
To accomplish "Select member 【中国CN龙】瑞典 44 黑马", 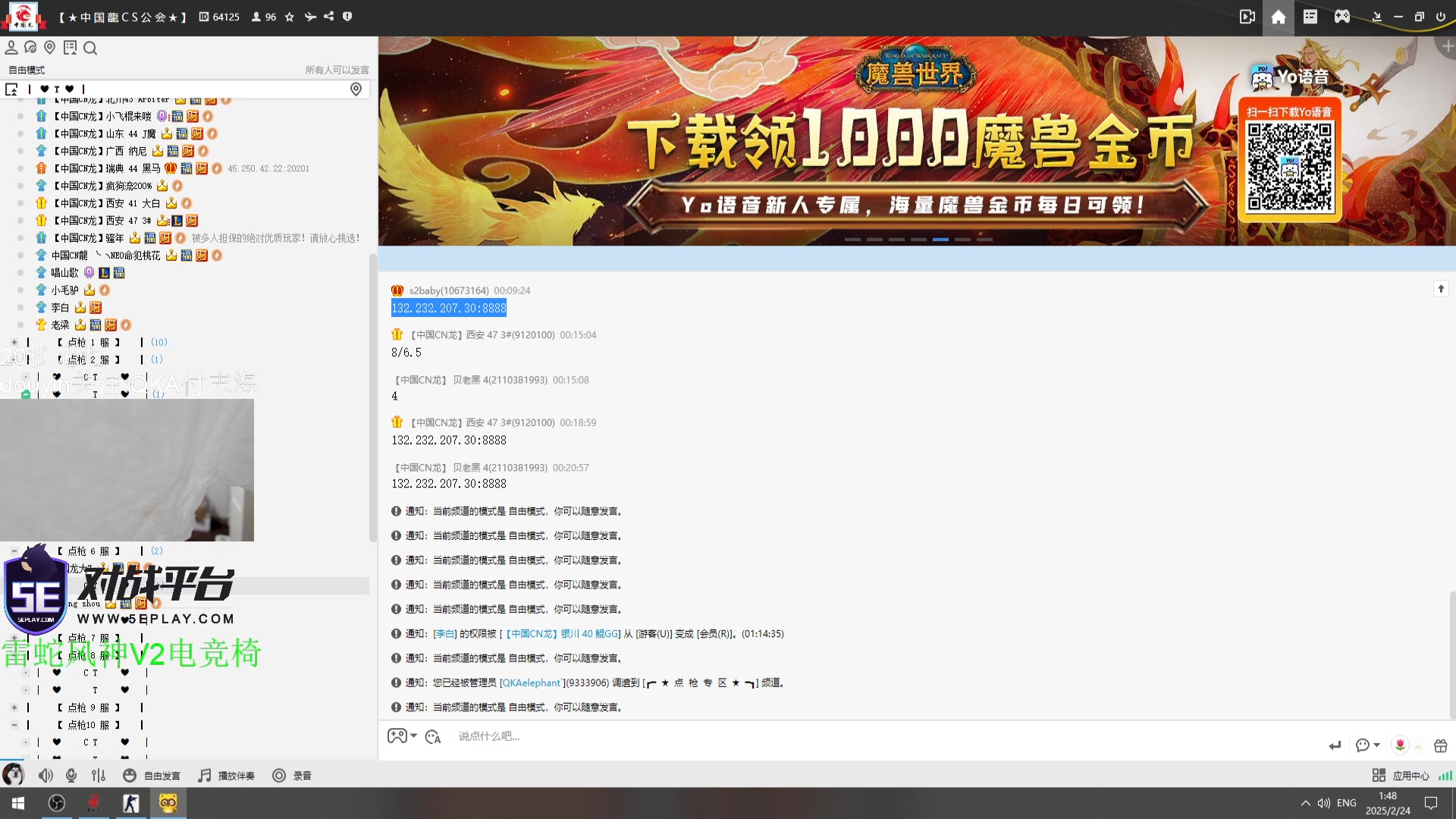I will (106, 168).
